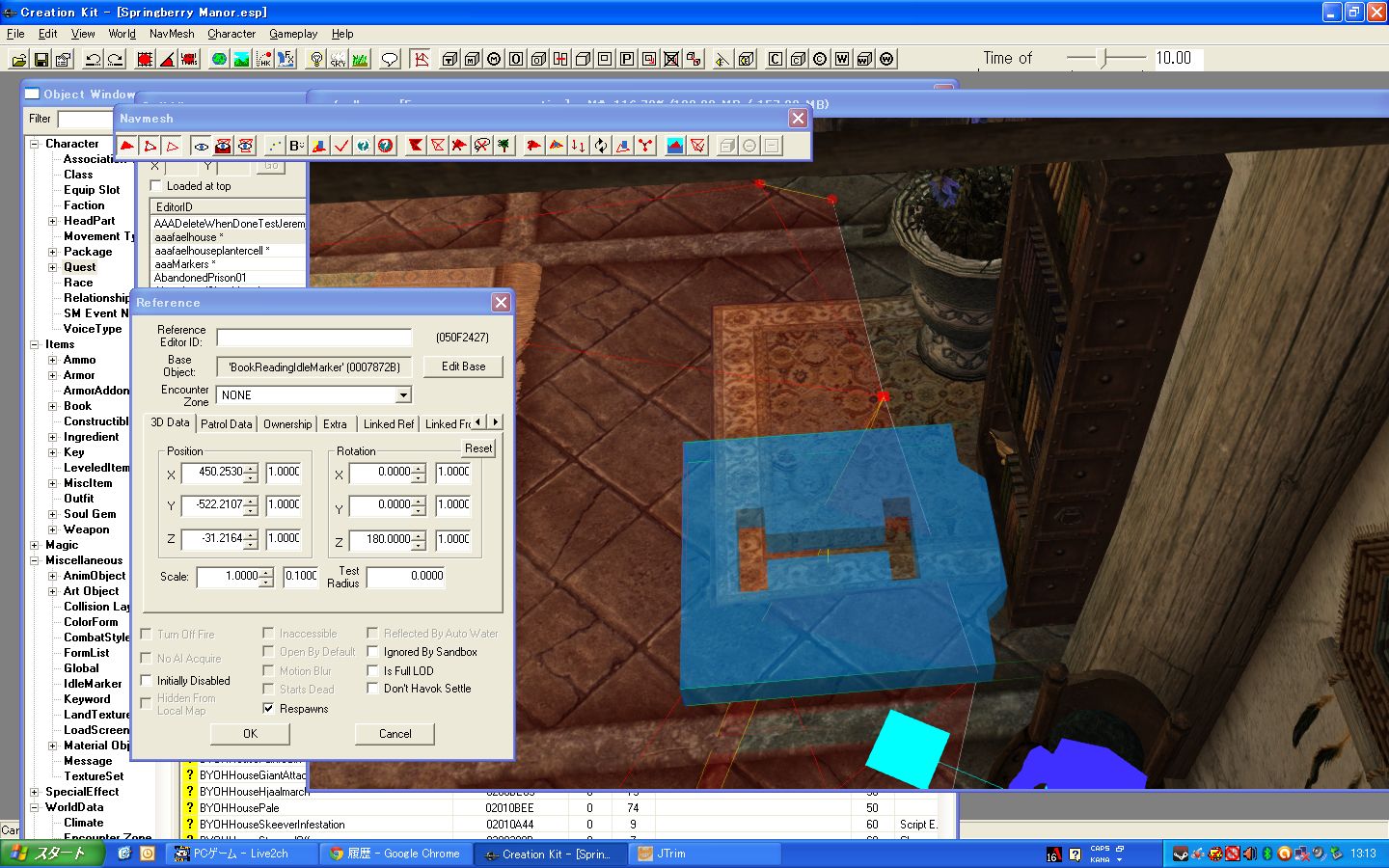Confirm with the OK button
The image size is (1389, 868).
coord(250,734)
